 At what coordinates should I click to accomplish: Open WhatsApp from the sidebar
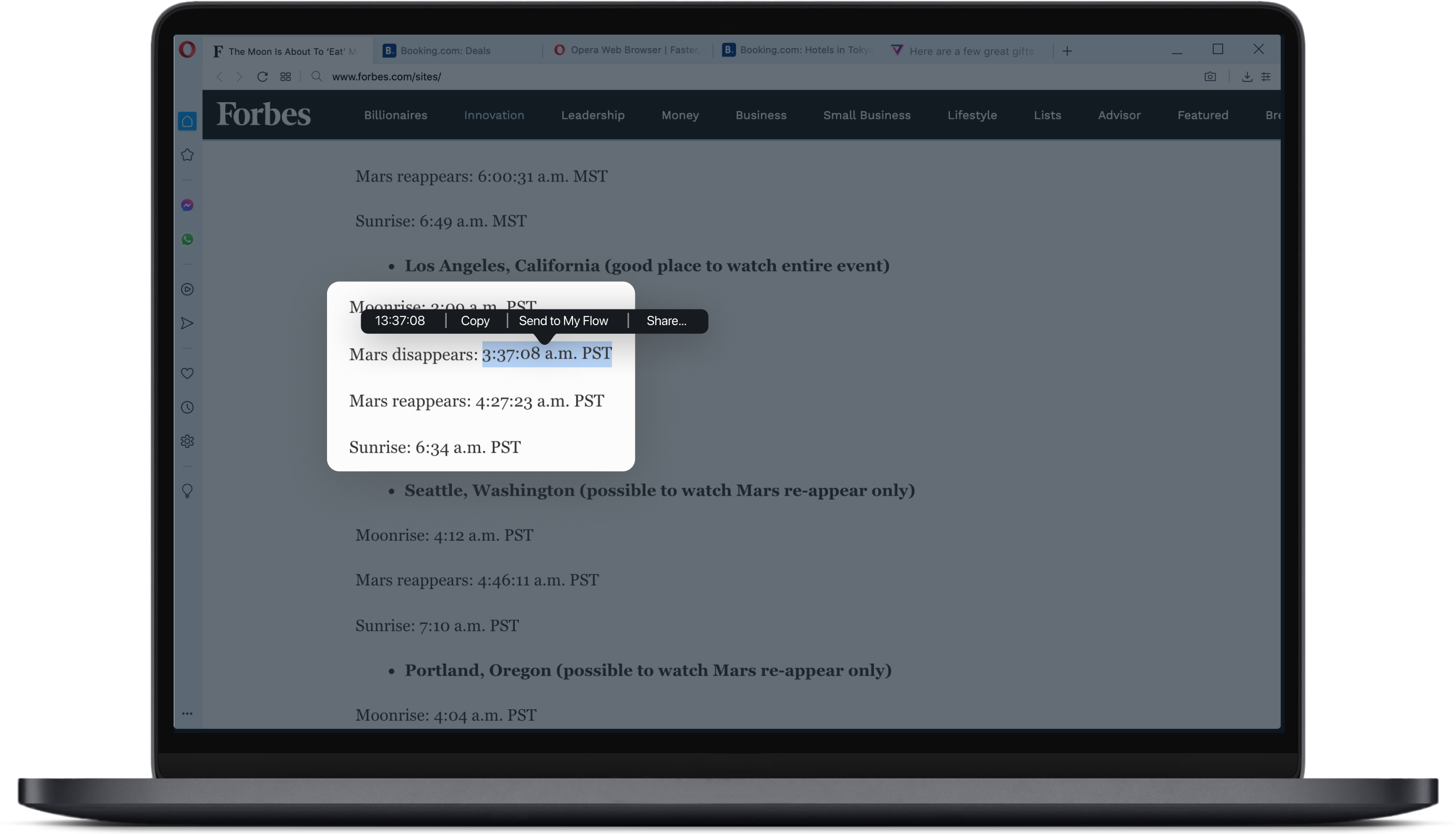187,239
